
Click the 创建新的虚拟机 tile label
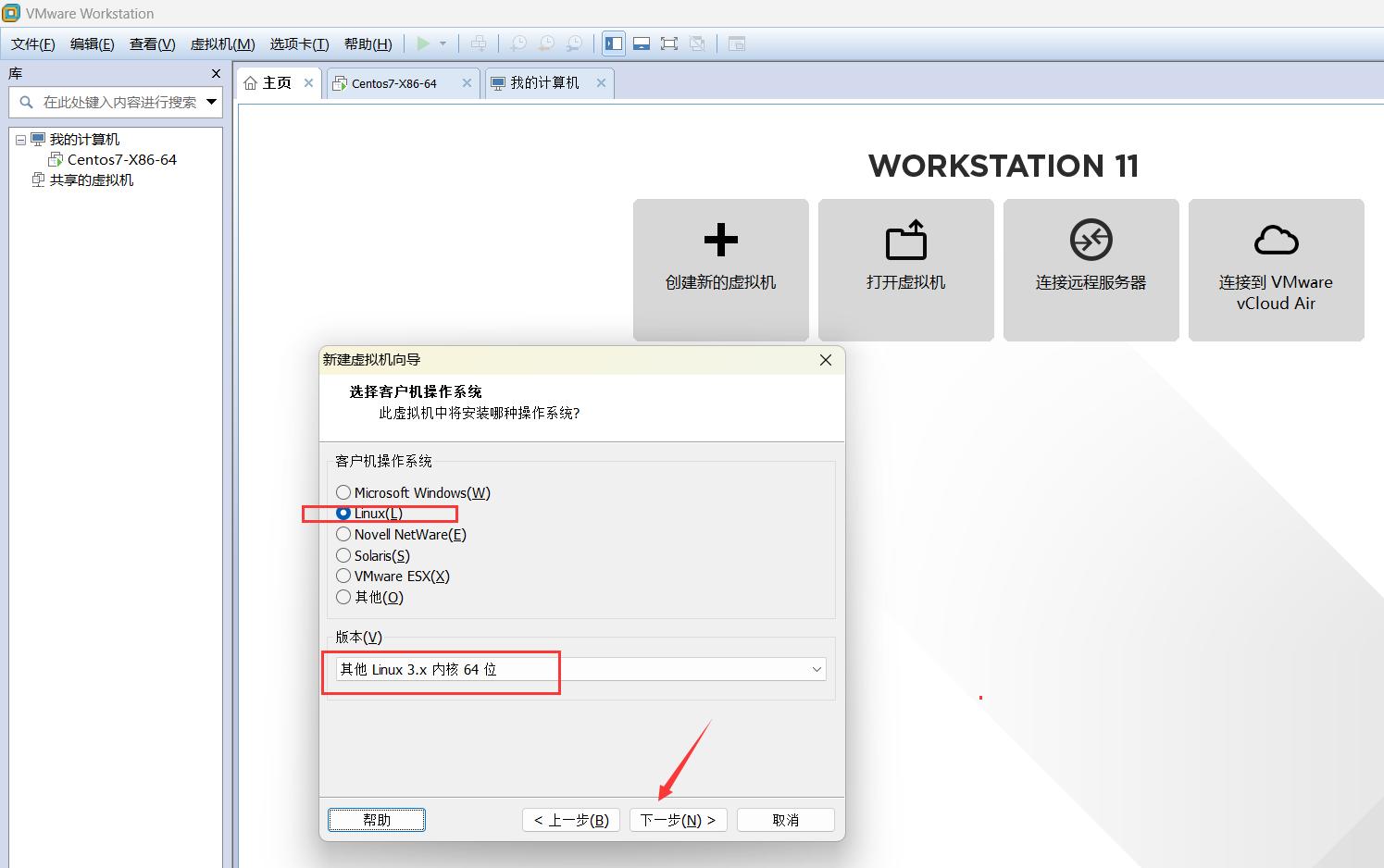pos(720,282)
